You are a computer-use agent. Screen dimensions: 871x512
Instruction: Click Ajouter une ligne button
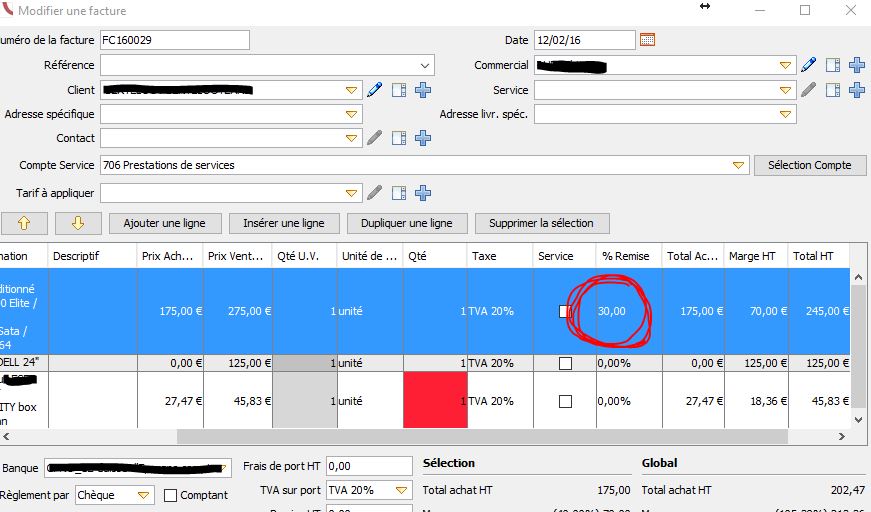pyautogui.click(x=164, y=223)
